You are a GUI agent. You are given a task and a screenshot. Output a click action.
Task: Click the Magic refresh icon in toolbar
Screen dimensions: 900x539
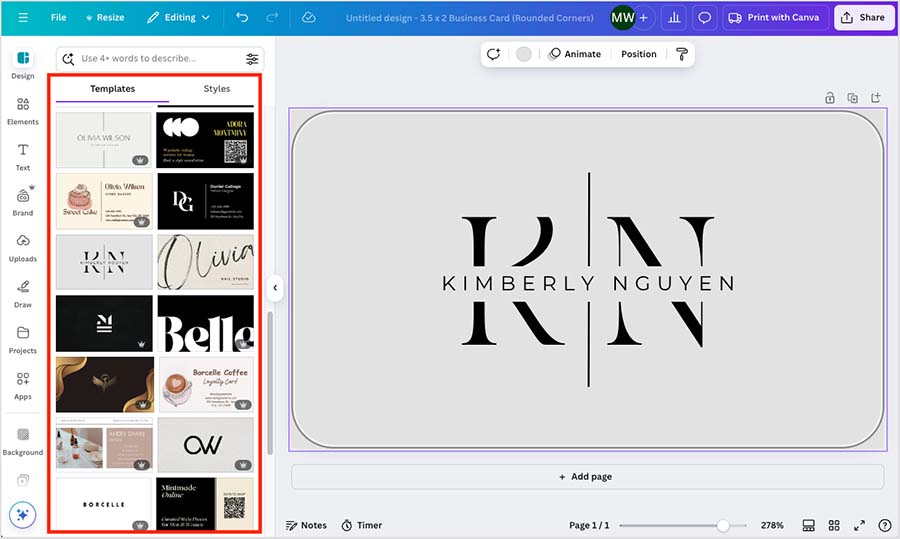coord(494,54)
